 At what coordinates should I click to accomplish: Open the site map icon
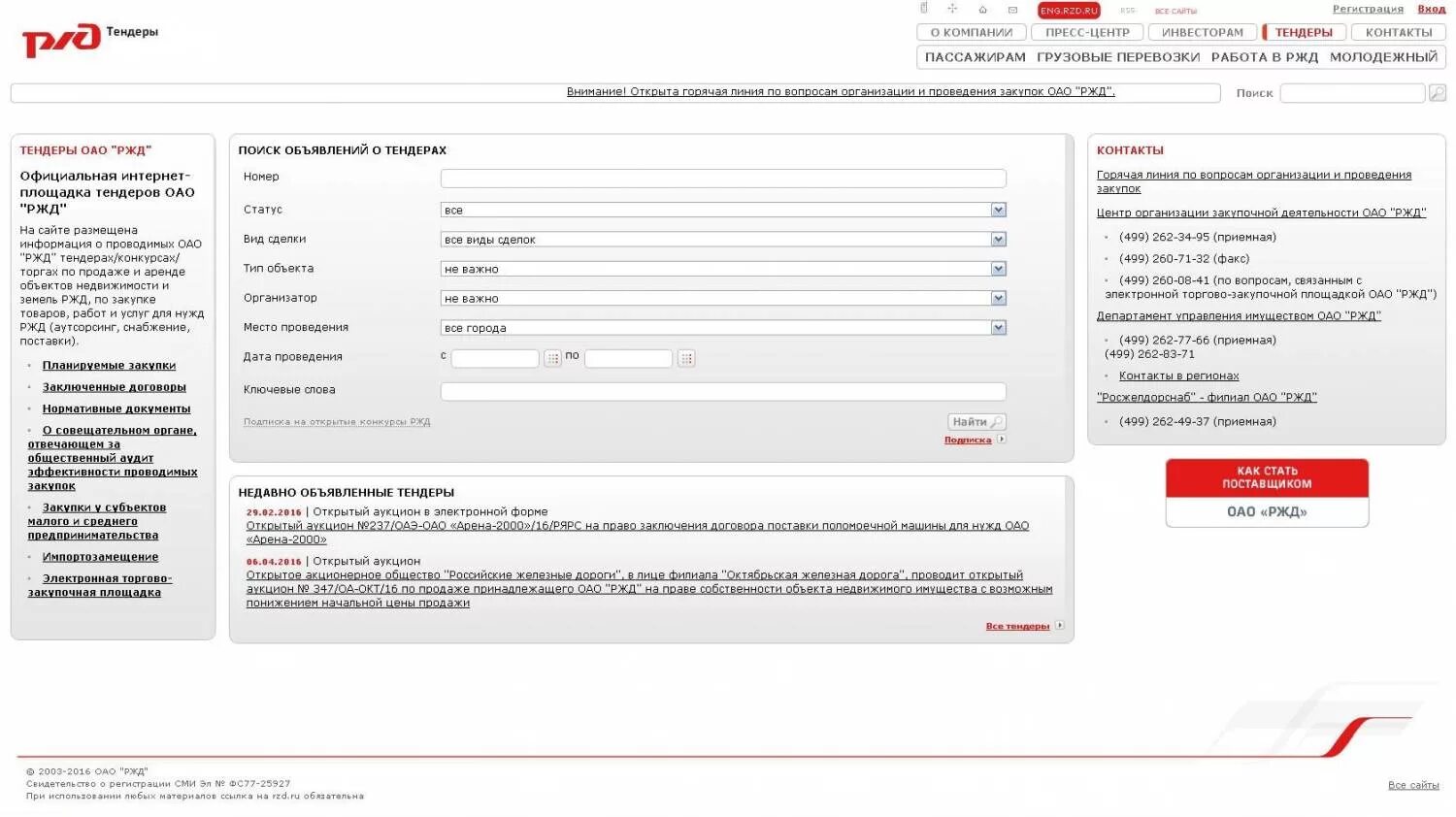coord(952,9)
